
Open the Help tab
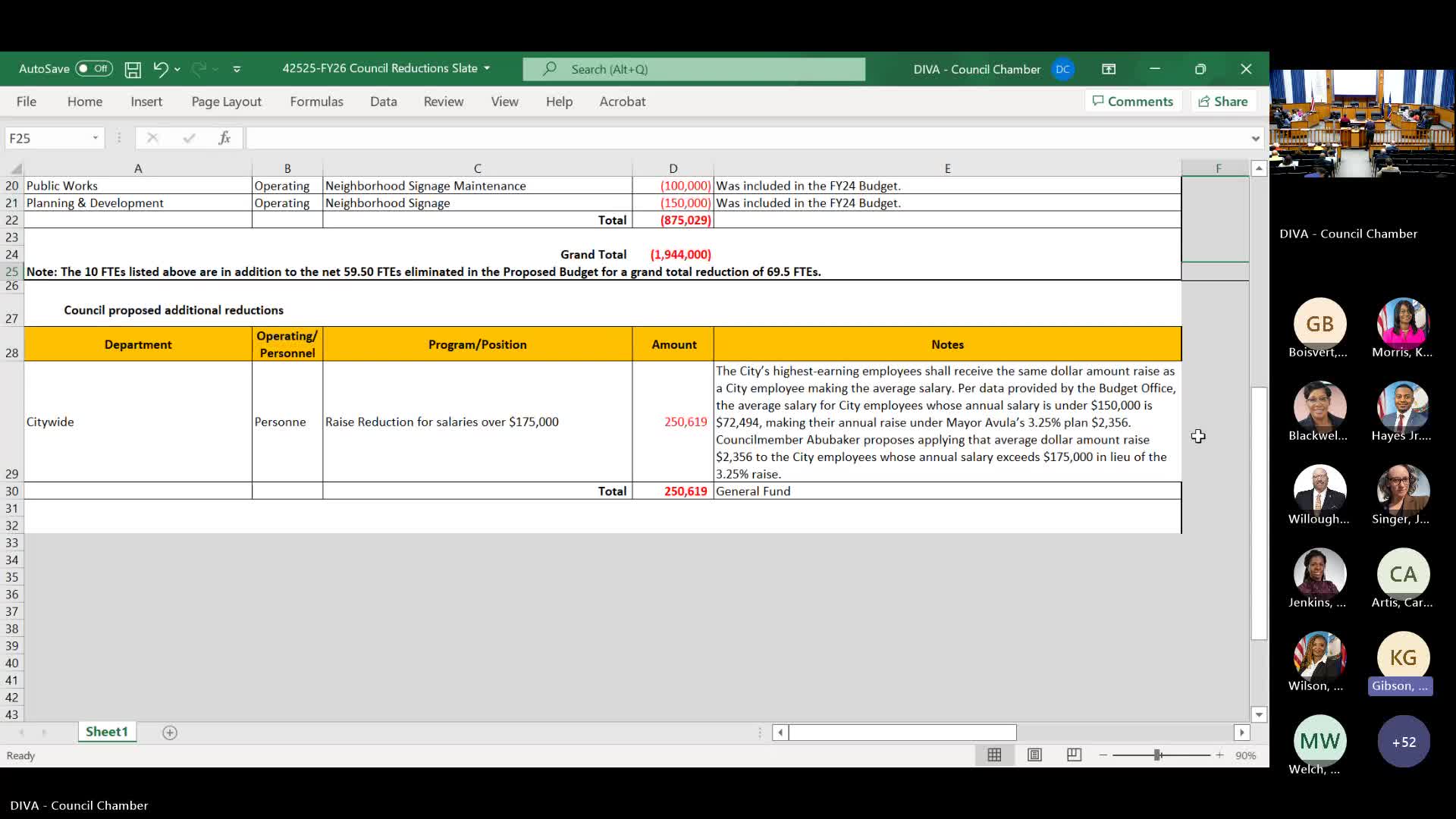(x=560, y=102)
